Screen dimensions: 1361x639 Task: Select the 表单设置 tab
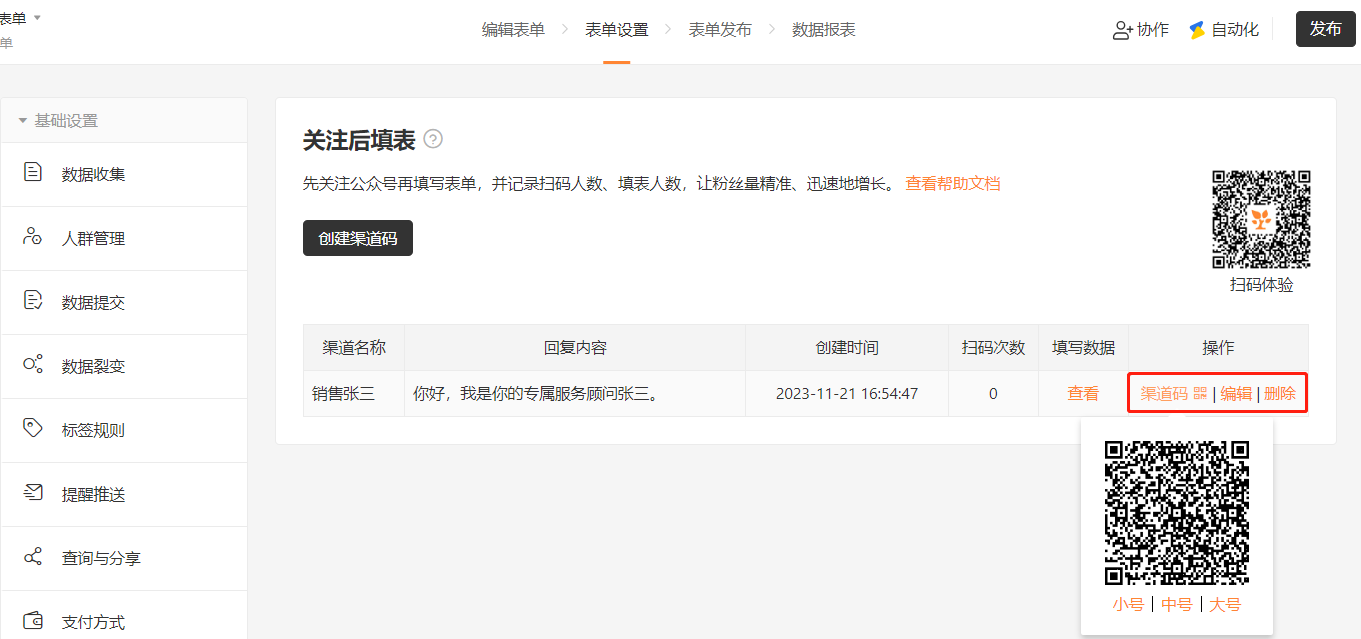[x=617, y=30]
